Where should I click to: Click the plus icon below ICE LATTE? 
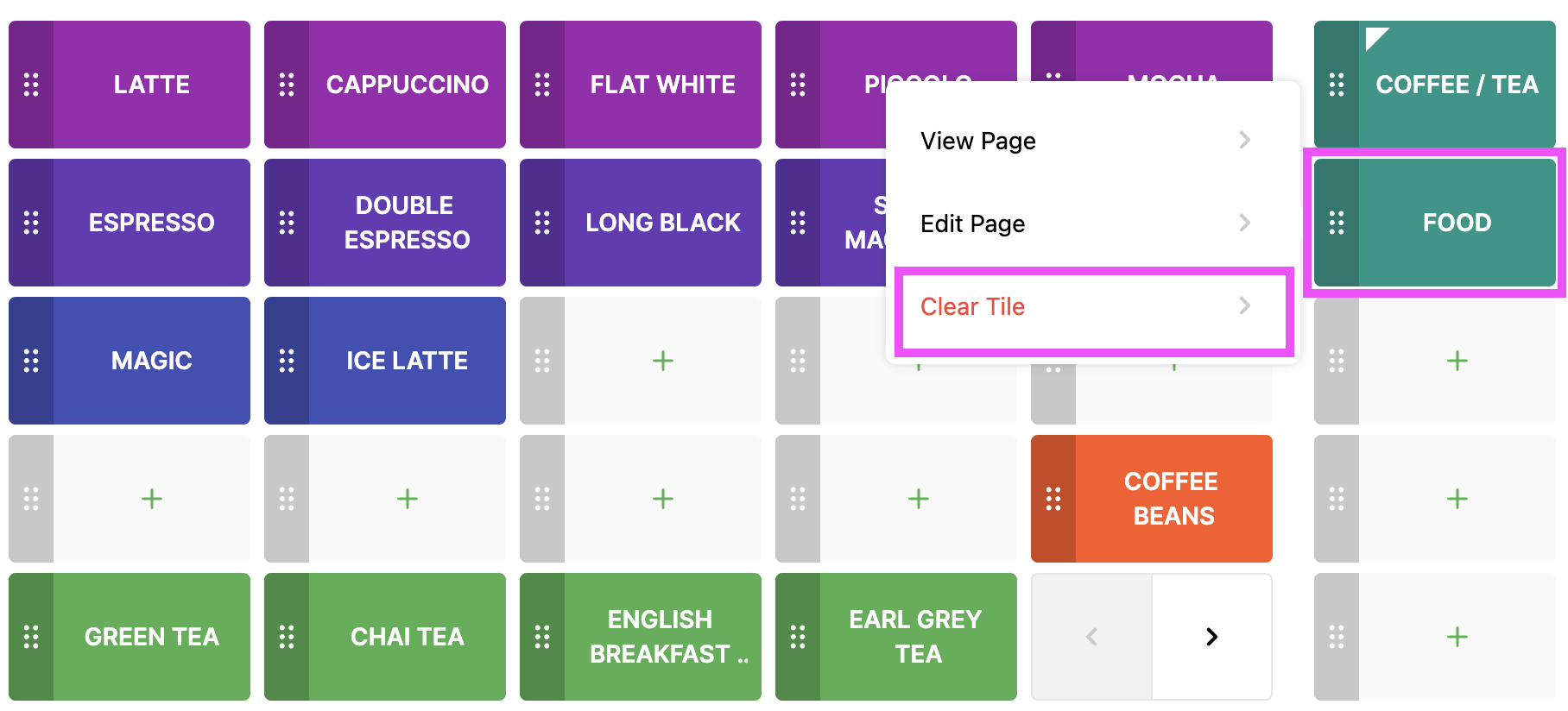tap(407, 499)
